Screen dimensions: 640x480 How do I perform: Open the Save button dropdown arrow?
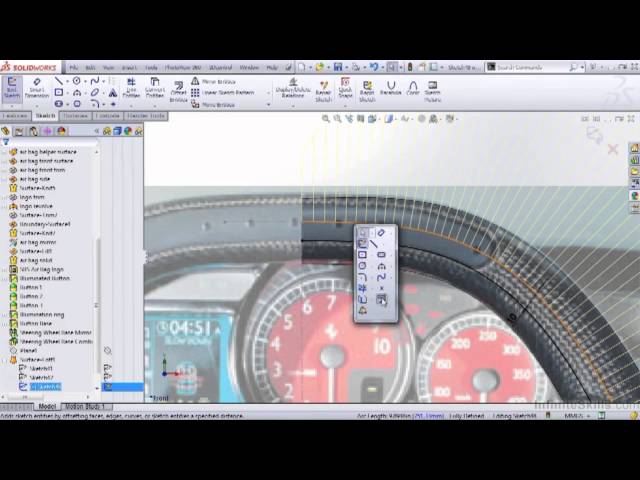point(346,67)
